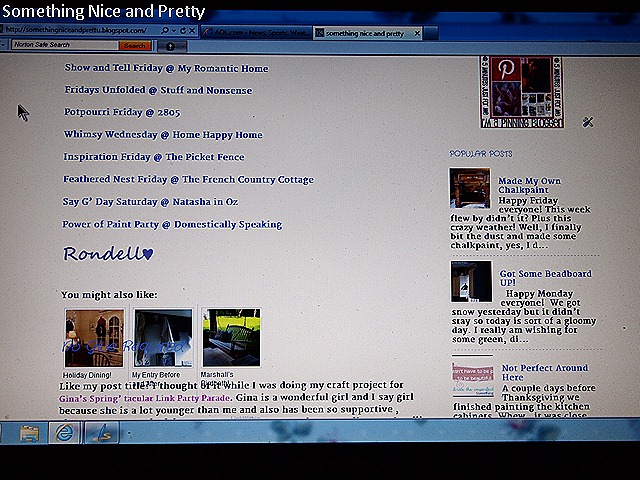Open Got Some Beadboard UP! title link

[x=545, y=278]
